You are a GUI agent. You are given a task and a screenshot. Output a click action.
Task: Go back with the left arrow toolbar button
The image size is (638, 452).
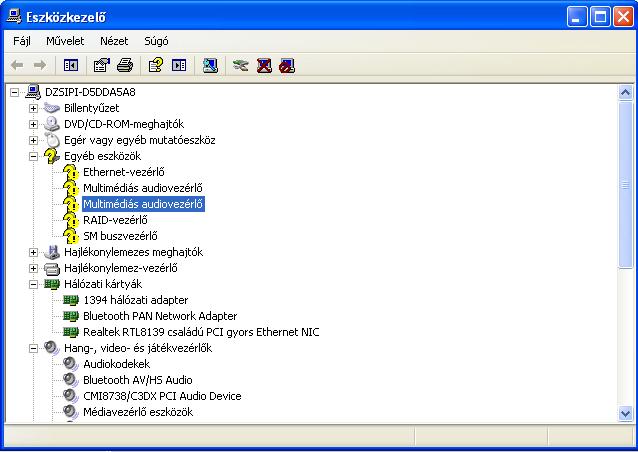(x=17, y=65)
